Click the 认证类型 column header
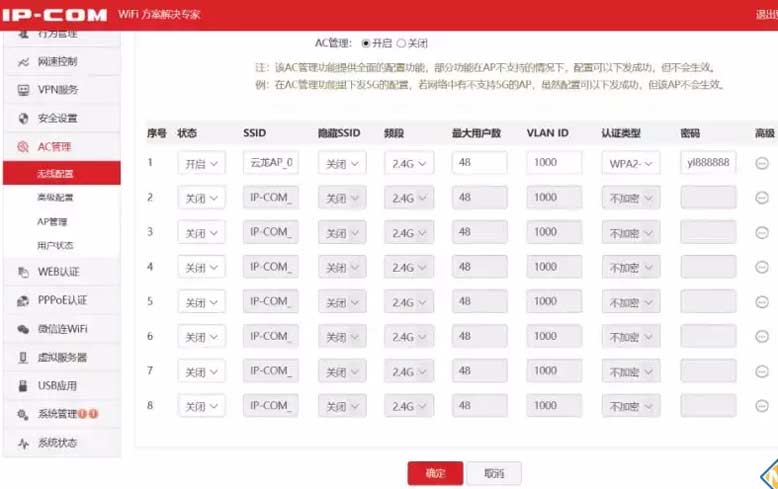778x489 pixels. 621,133
